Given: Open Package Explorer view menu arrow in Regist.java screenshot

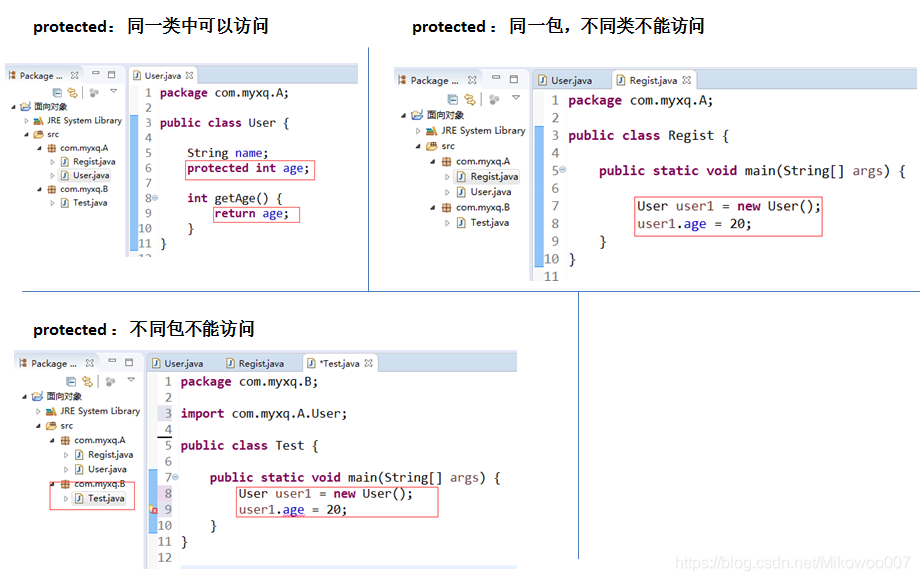Looking at the screenshot, I should pyautogui.click(x=516, y=97).
